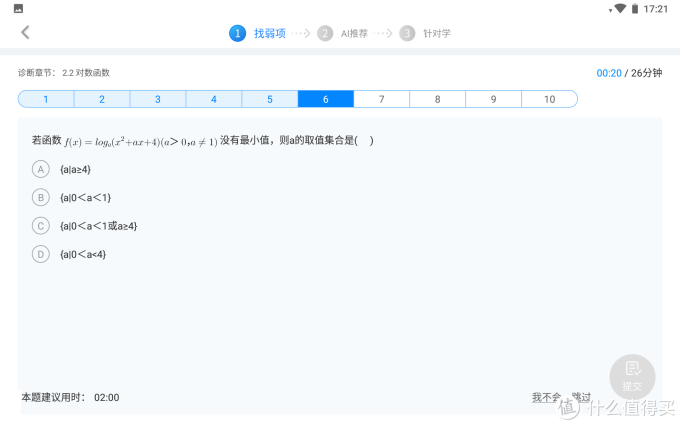The image size is (680, 425).
Task: Tap the Wi-Fi signal status icon
Action: (x=620, y=8)
